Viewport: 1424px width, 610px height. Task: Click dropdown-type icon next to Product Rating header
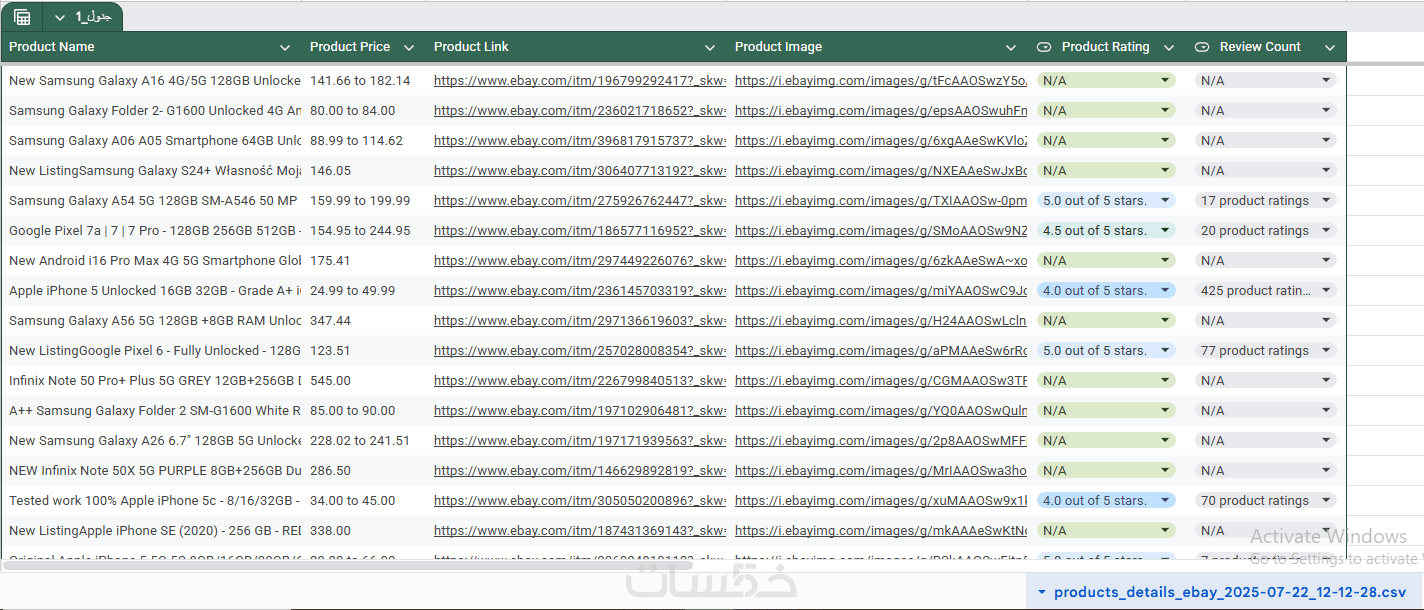click(x=1044, y=47)
